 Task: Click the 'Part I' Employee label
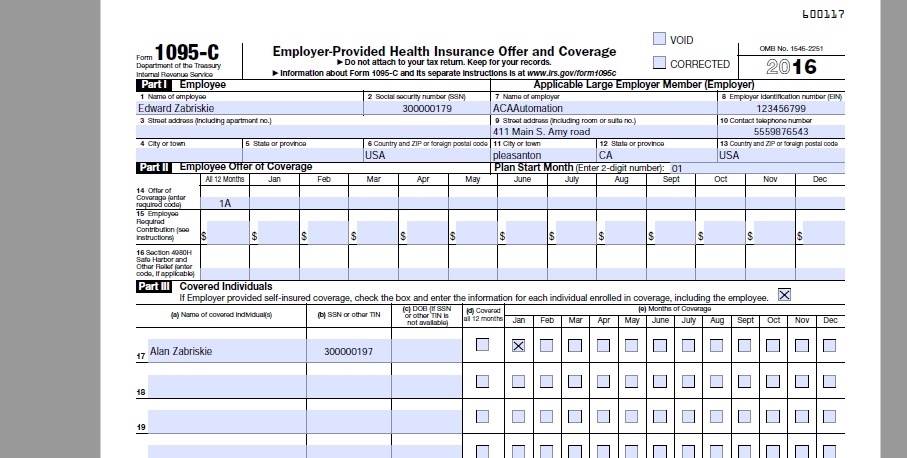(x=153, y=84)
